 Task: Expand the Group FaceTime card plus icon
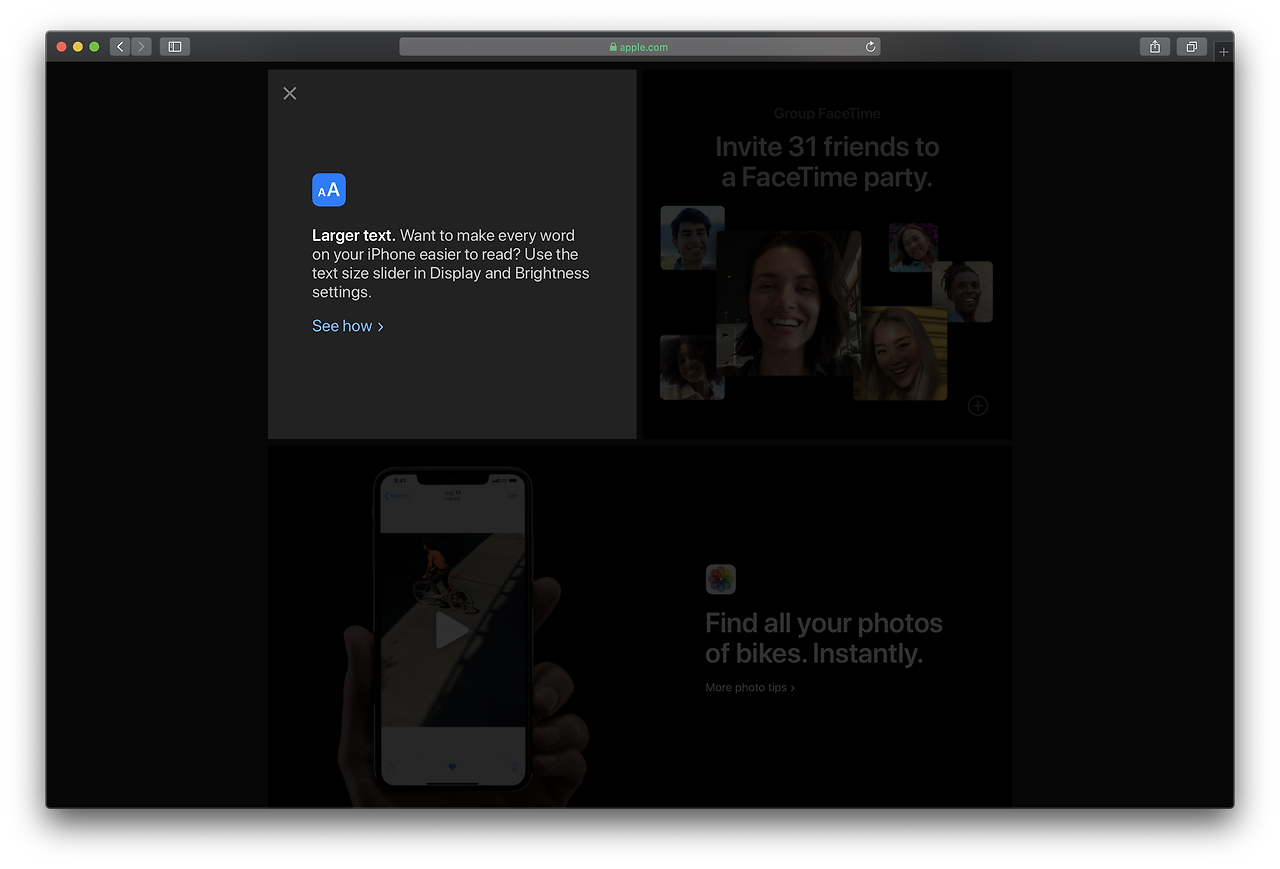(978, 405)
